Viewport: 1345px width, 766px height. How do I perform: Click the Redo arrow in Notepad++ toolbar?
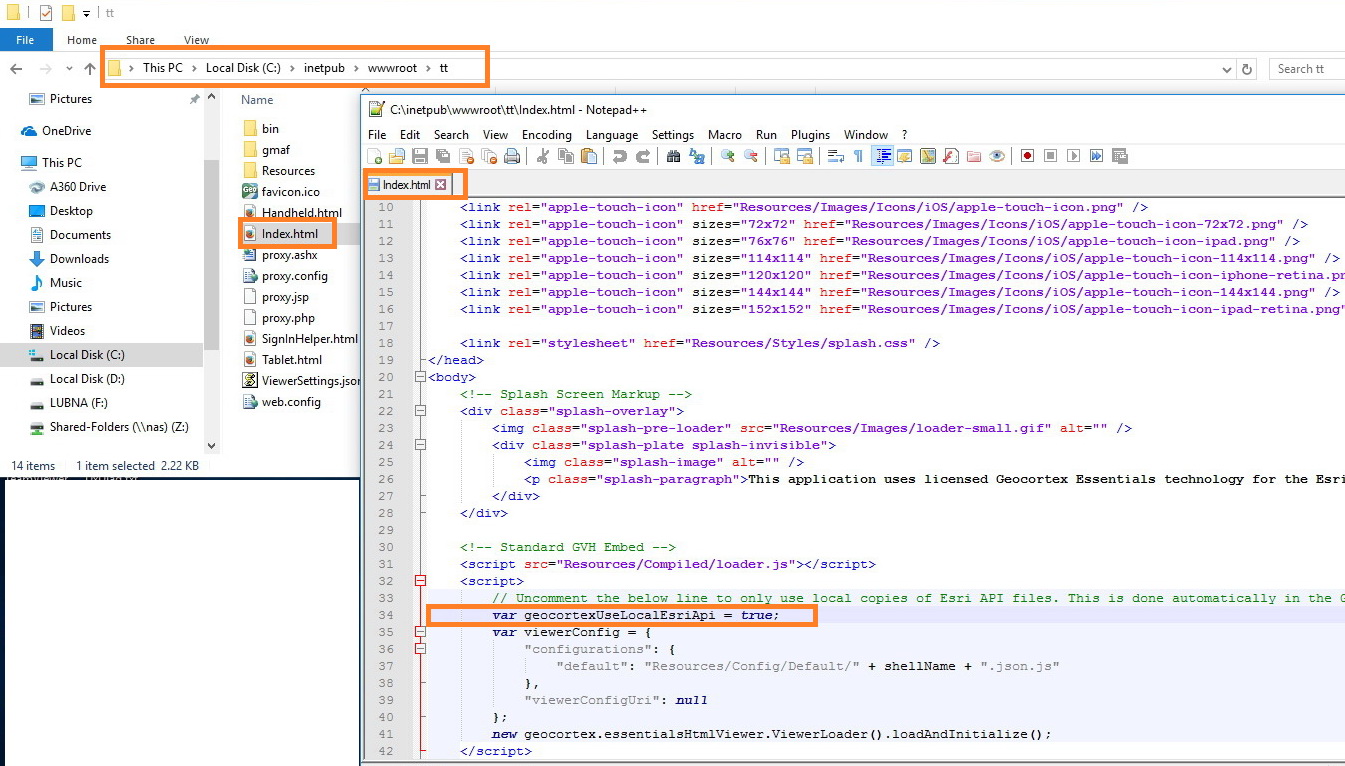[642, 156]
